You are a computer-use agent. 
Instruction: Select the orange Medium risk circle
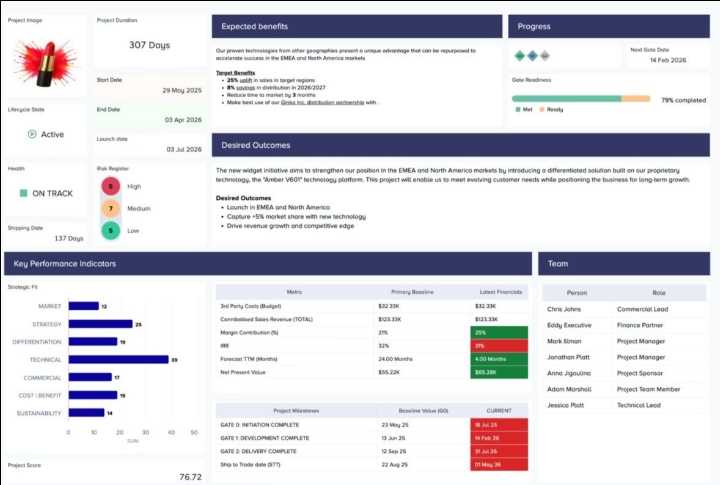click(110, 209)
